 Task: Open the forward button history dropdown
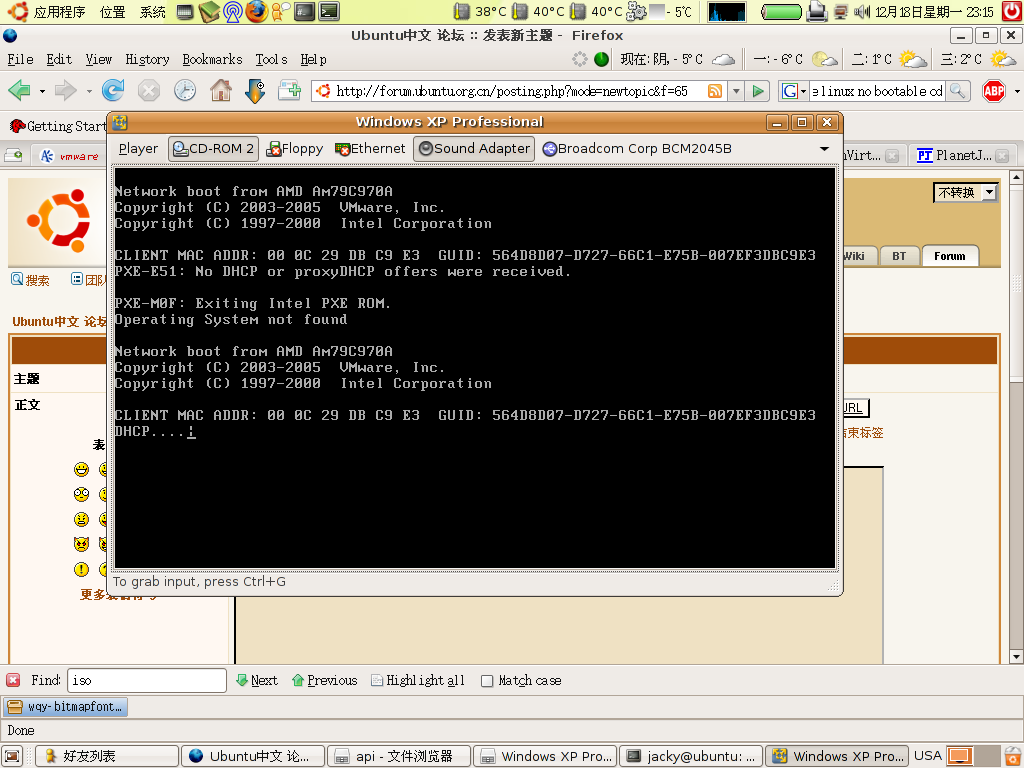(89, 91)
